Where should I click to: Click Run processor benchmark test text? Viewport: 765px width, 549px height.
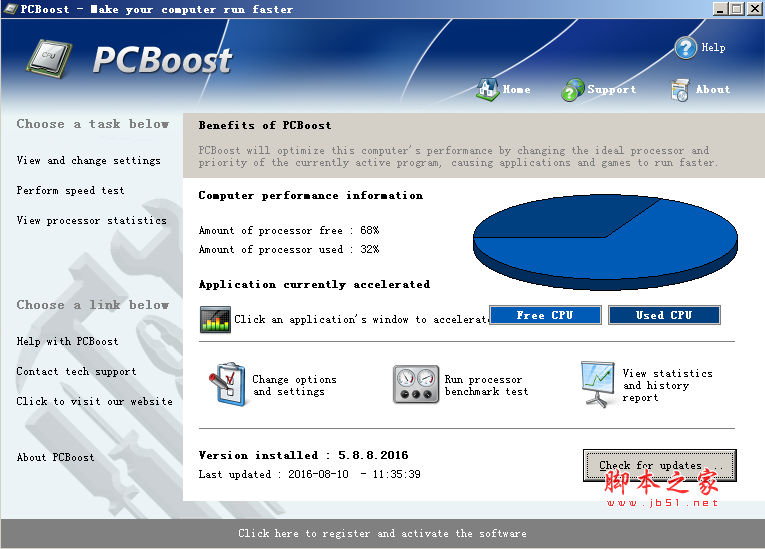[486, 386]
